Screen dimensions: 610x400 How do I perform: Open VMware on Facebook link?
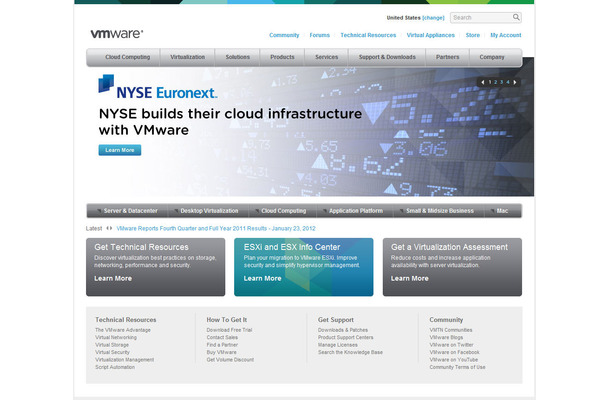point(454,352)
